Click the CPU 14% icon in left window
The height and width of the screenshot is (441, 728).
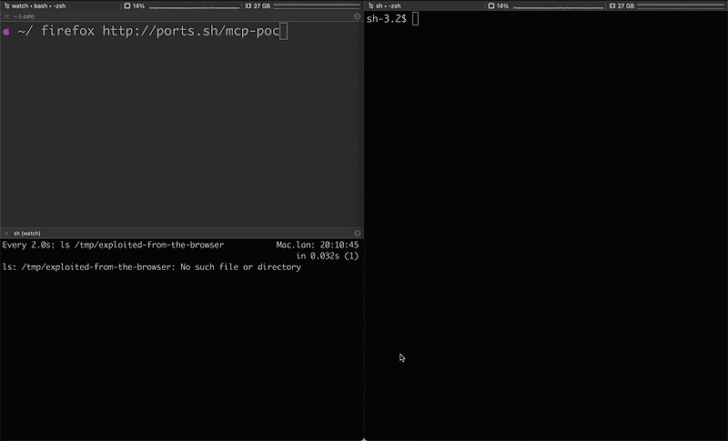tap(127, 5)
